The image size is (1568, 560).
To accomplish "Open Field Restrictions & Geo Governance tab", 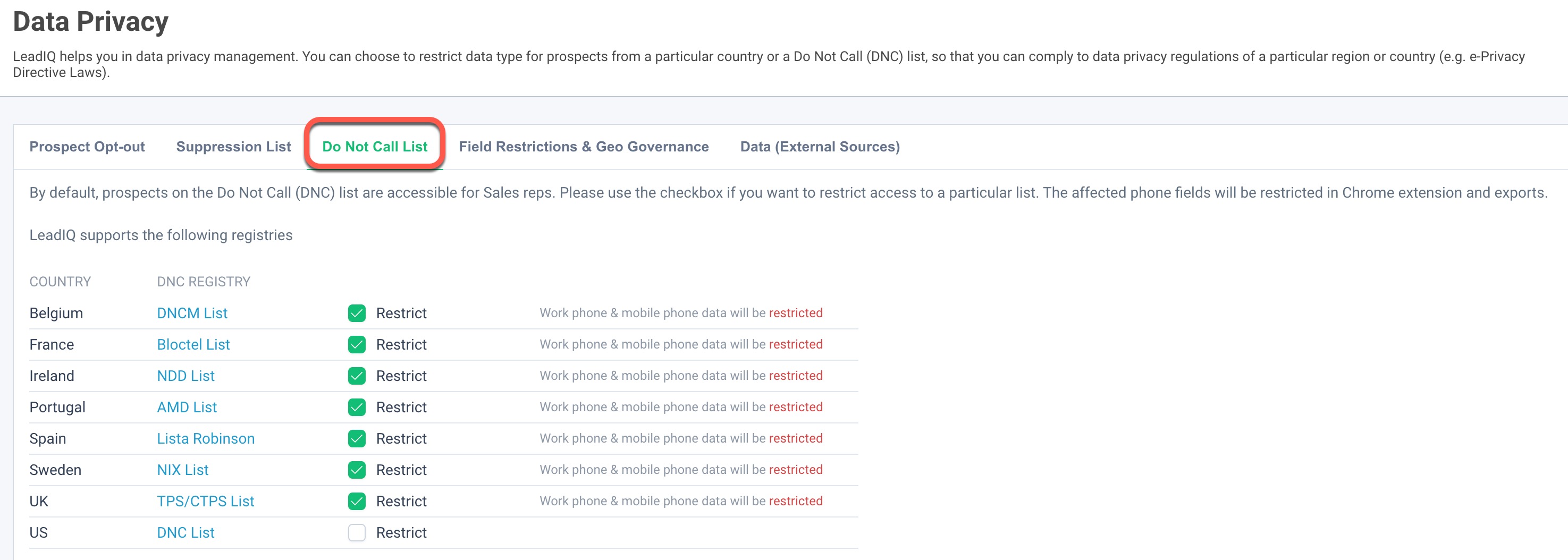I will pyautogui.click(x=584, y=147).
